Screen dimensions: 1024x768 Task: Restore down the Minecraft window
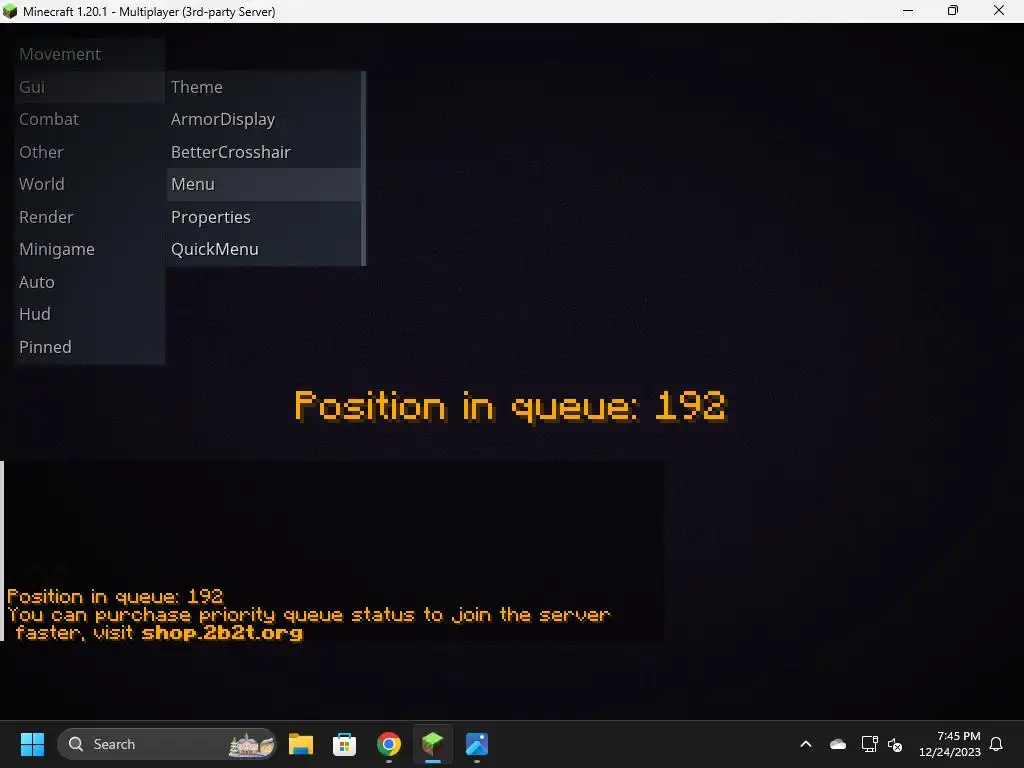tap(953, 10)
